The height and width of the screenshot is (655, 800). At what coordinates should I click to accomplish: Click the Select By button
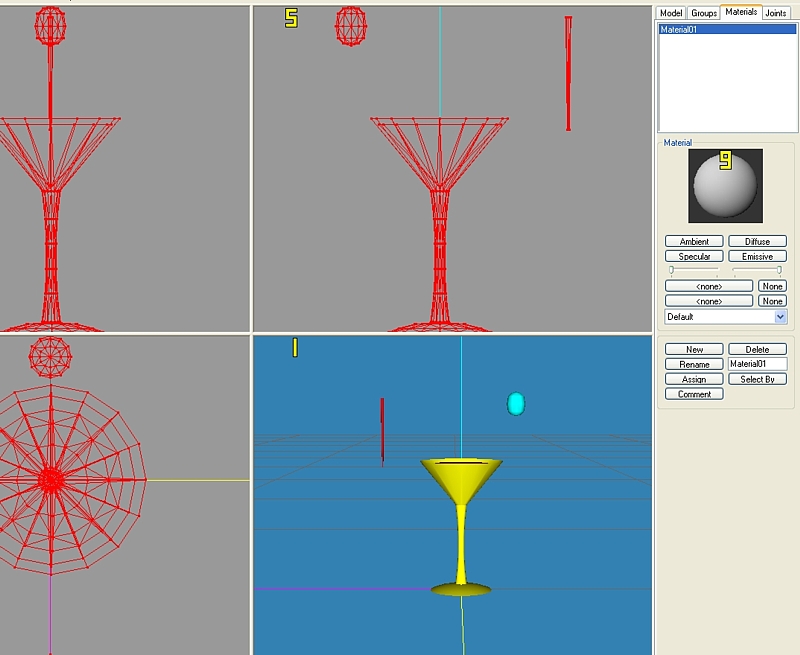pyautogui.click(x=757, y=380)
